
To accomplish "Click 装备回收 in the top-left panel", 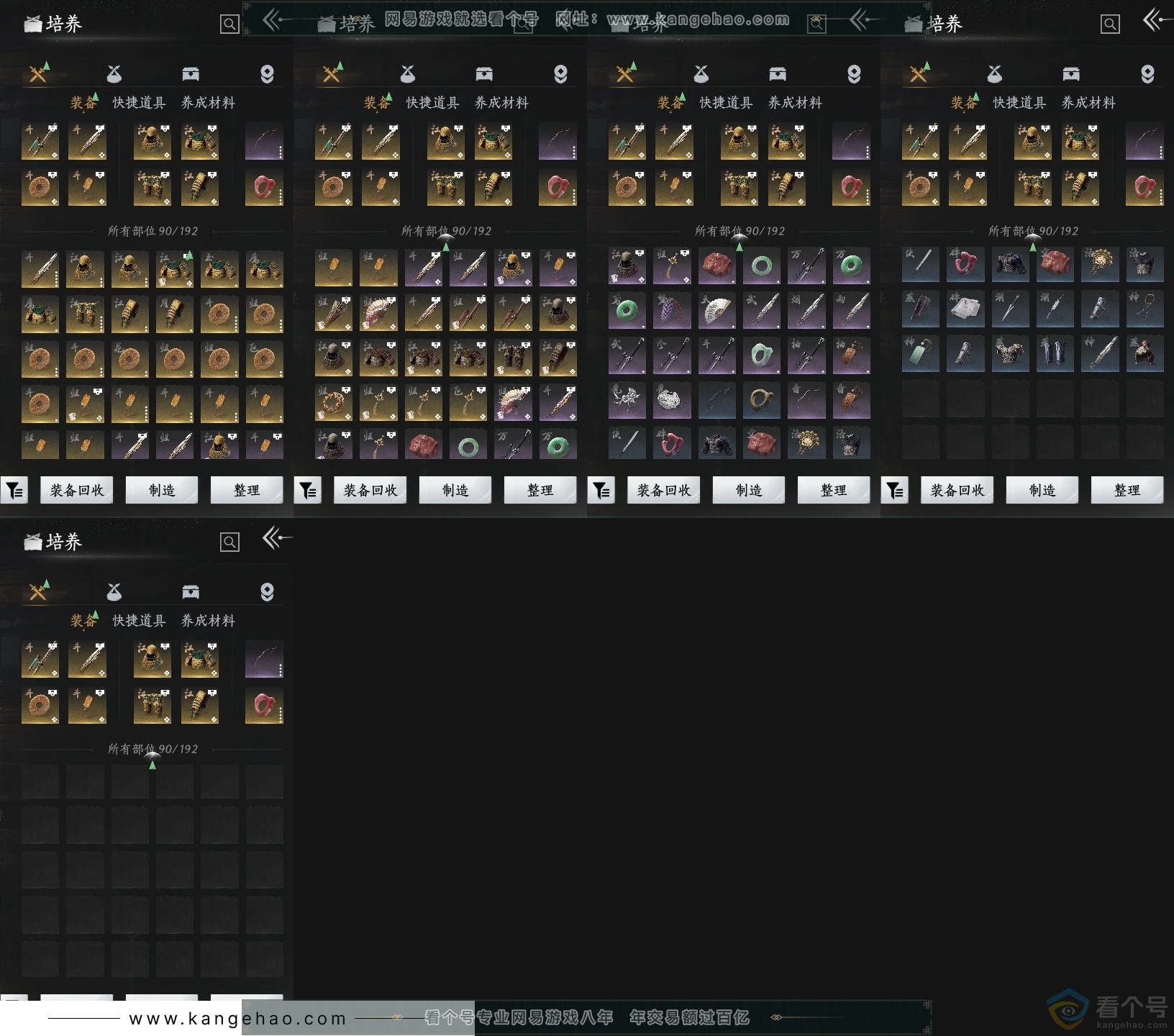I will tap(77, 490).
